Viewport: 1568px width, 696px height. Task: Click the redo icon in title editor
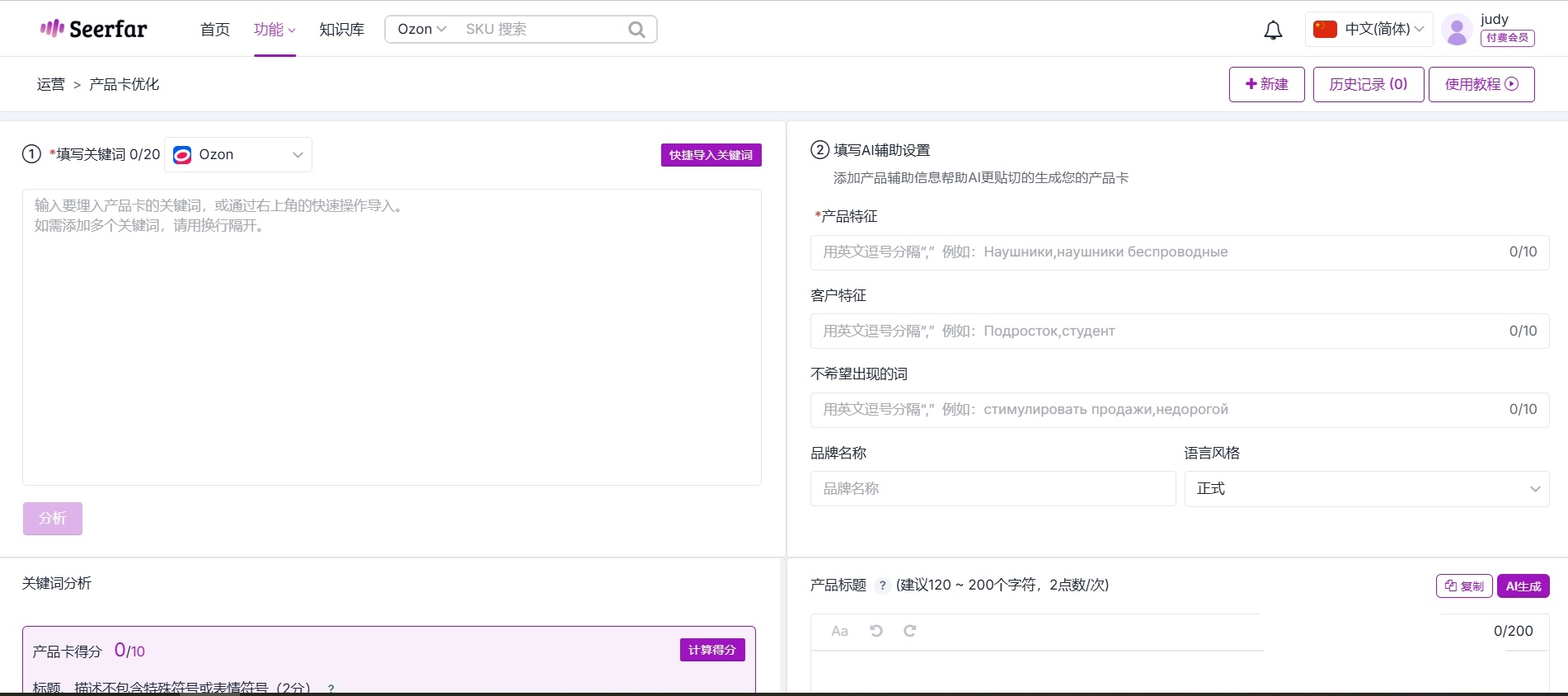coord(910,631)
